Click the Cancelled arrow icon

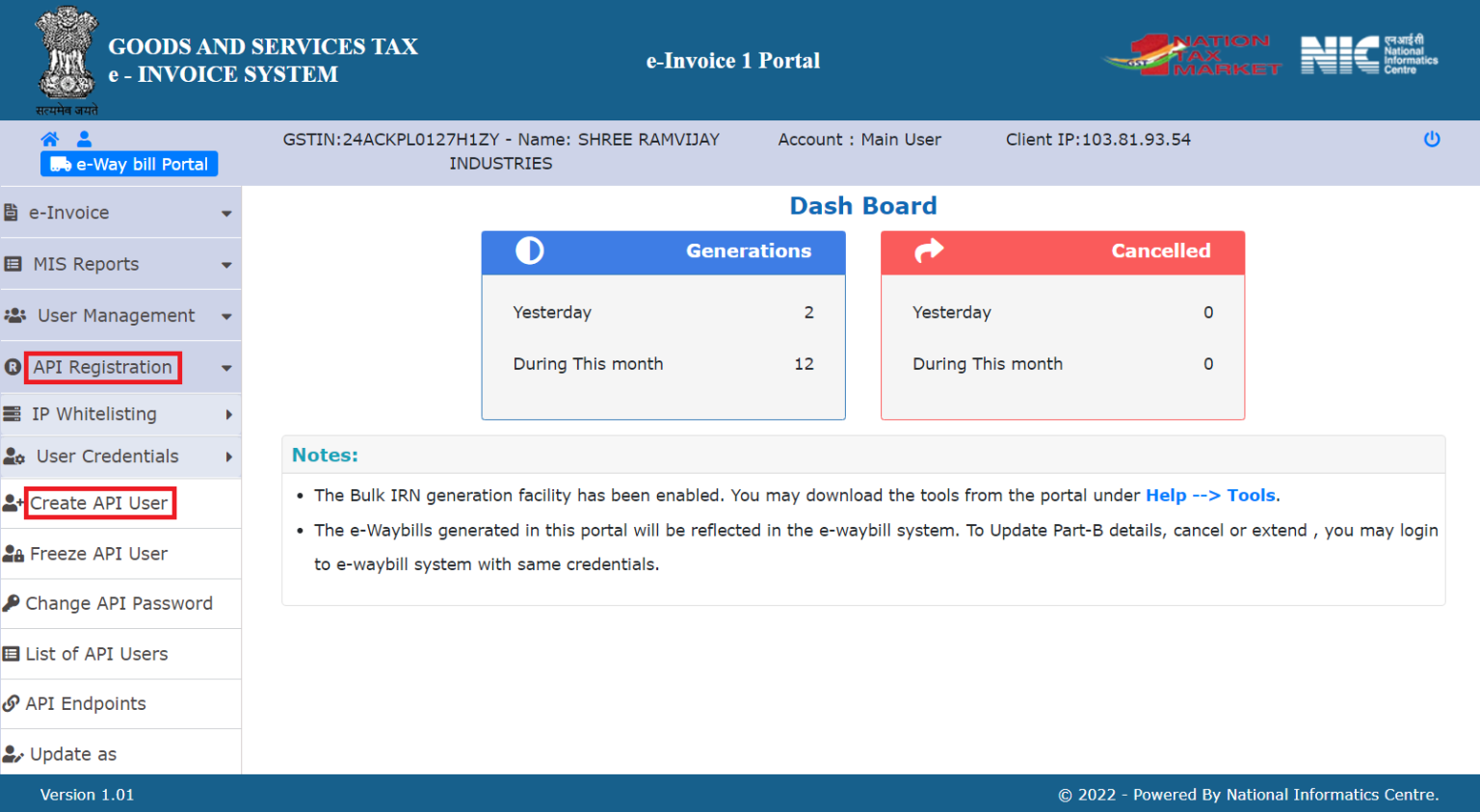tap(929, 251)
